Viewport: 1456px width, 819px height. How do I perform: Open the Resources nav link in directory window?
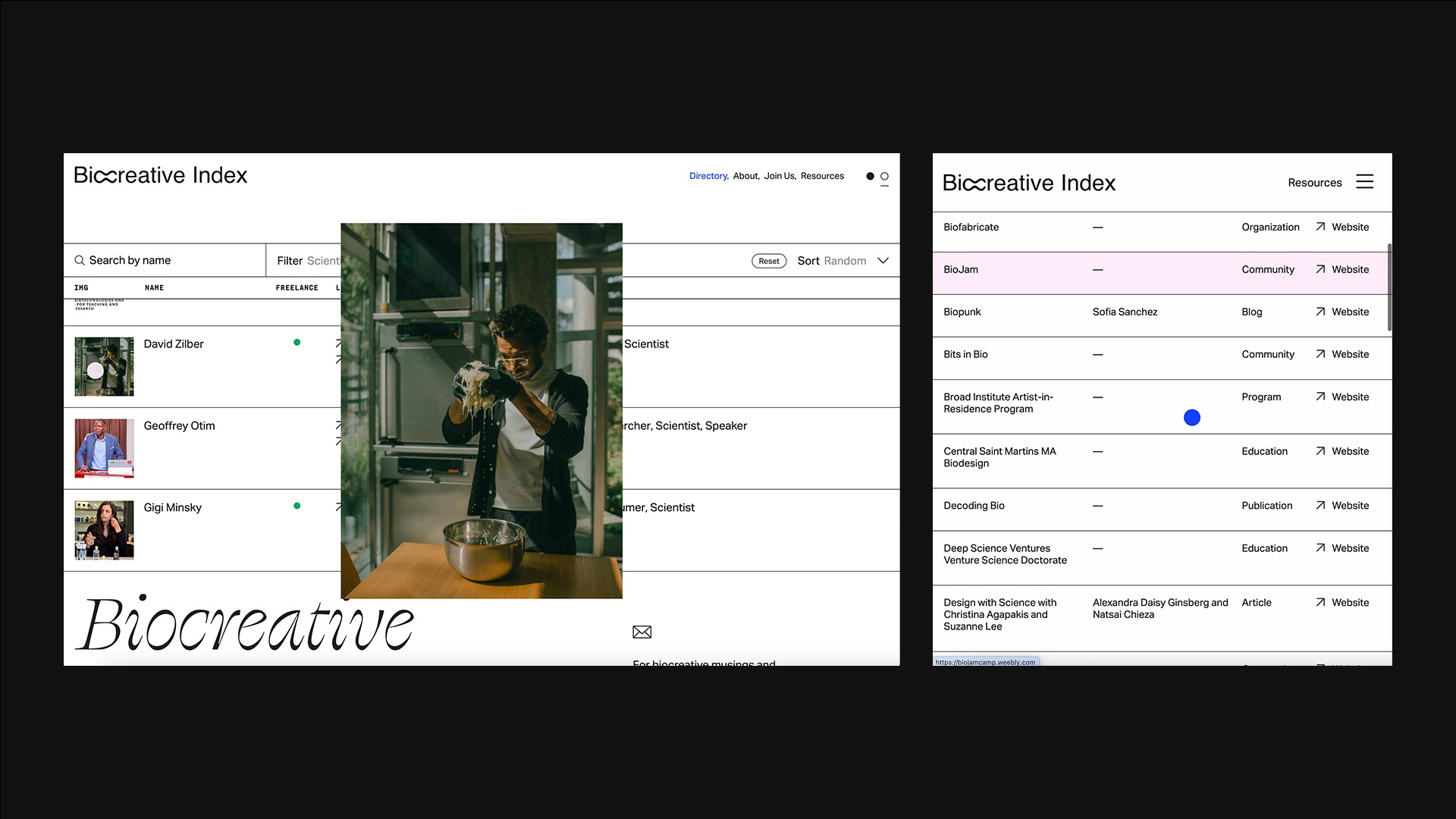coord(822,176)
